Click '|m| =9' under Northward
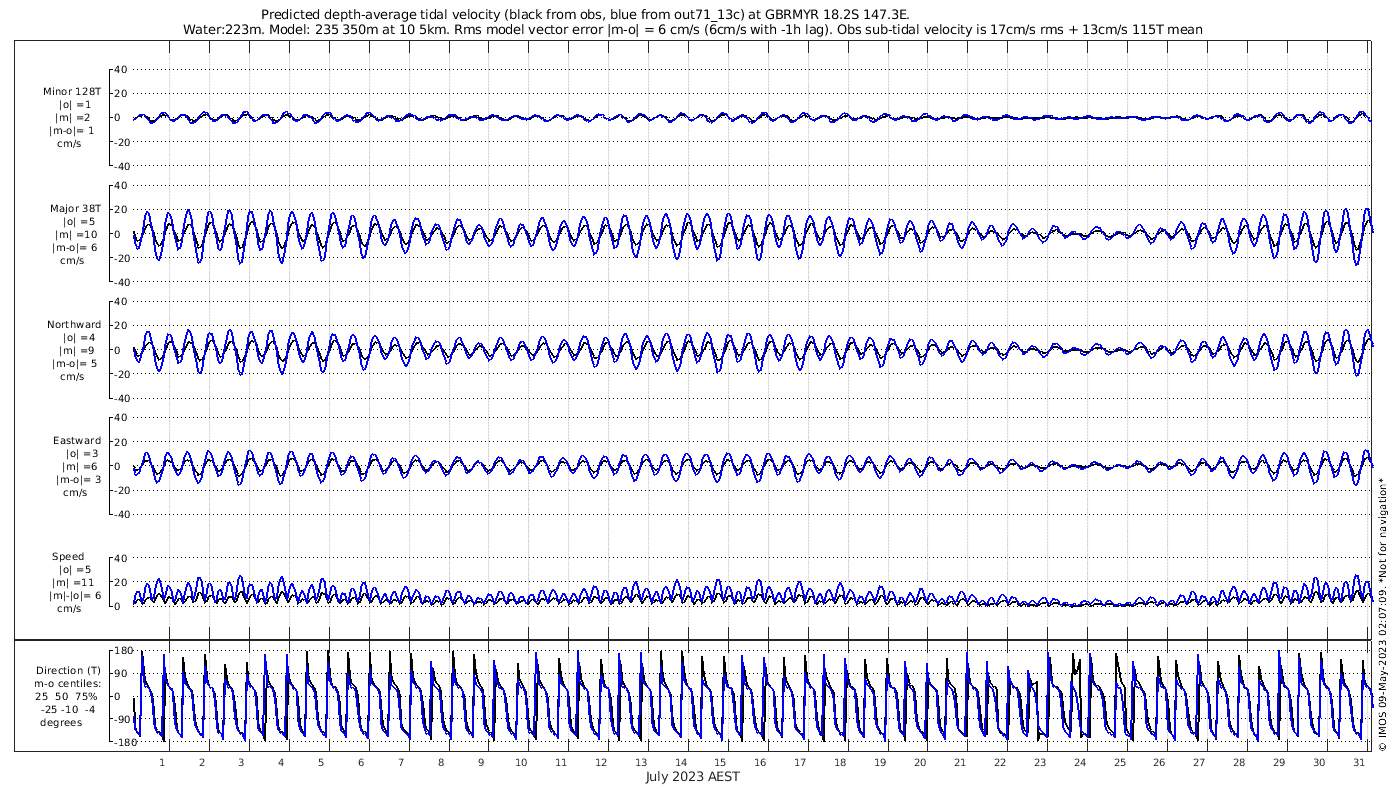 pos(76,351)
